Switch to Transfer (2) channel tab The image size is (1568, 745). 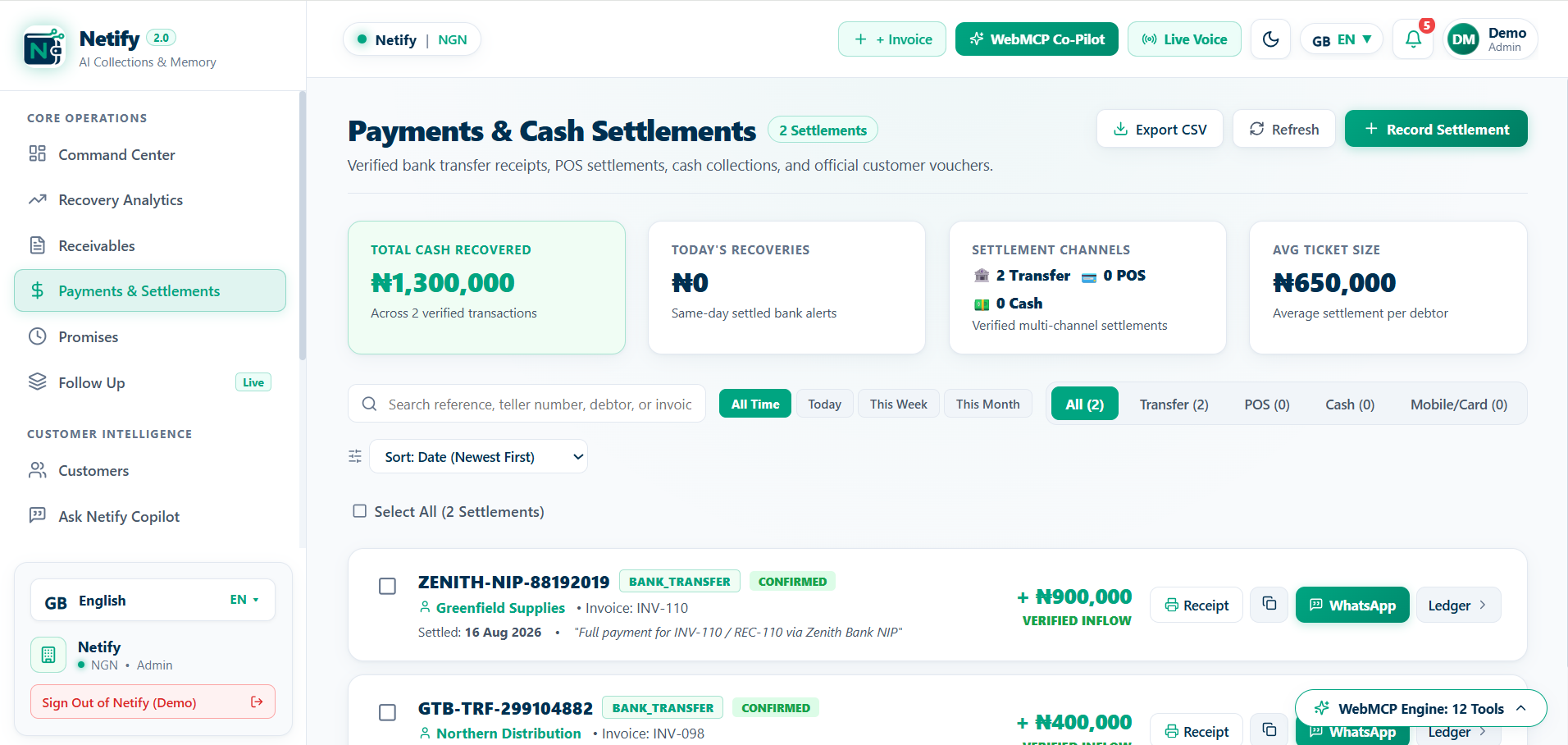[1174, 404]
